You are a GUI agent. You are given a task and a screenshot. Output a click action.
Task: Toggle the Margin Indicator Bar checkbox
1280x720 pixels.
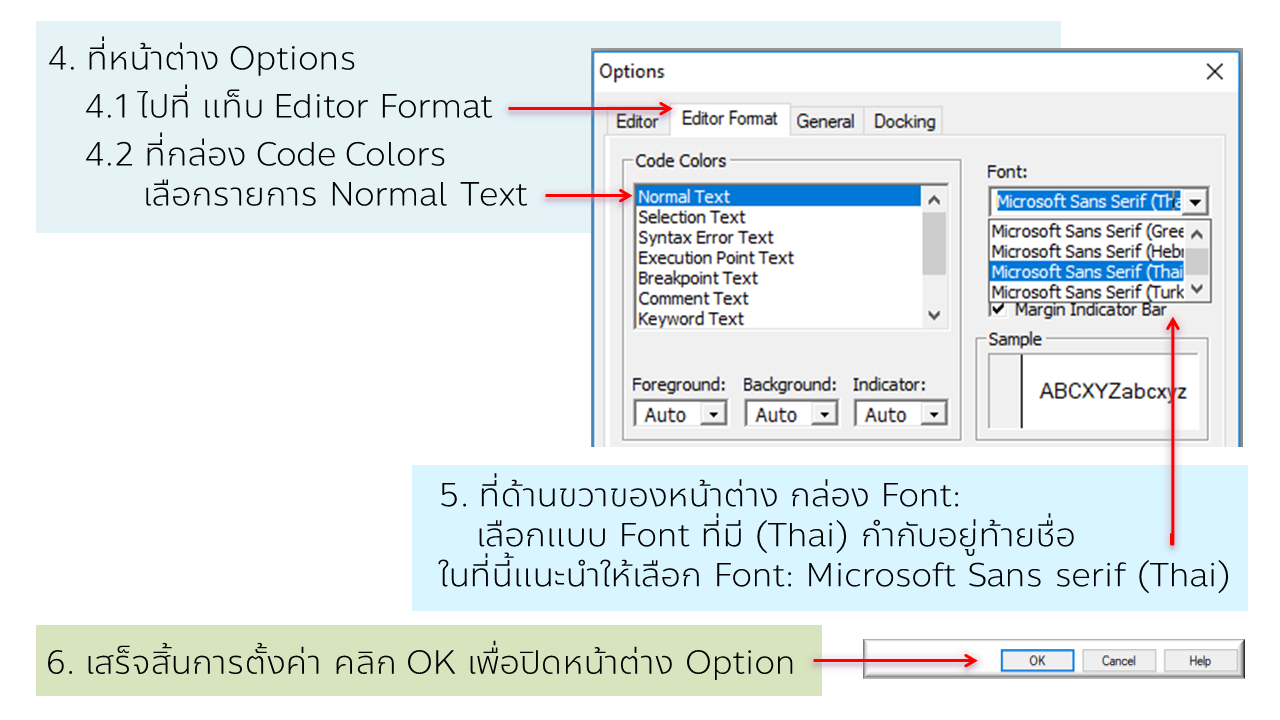pyautogui.click(x=998, y=310)
